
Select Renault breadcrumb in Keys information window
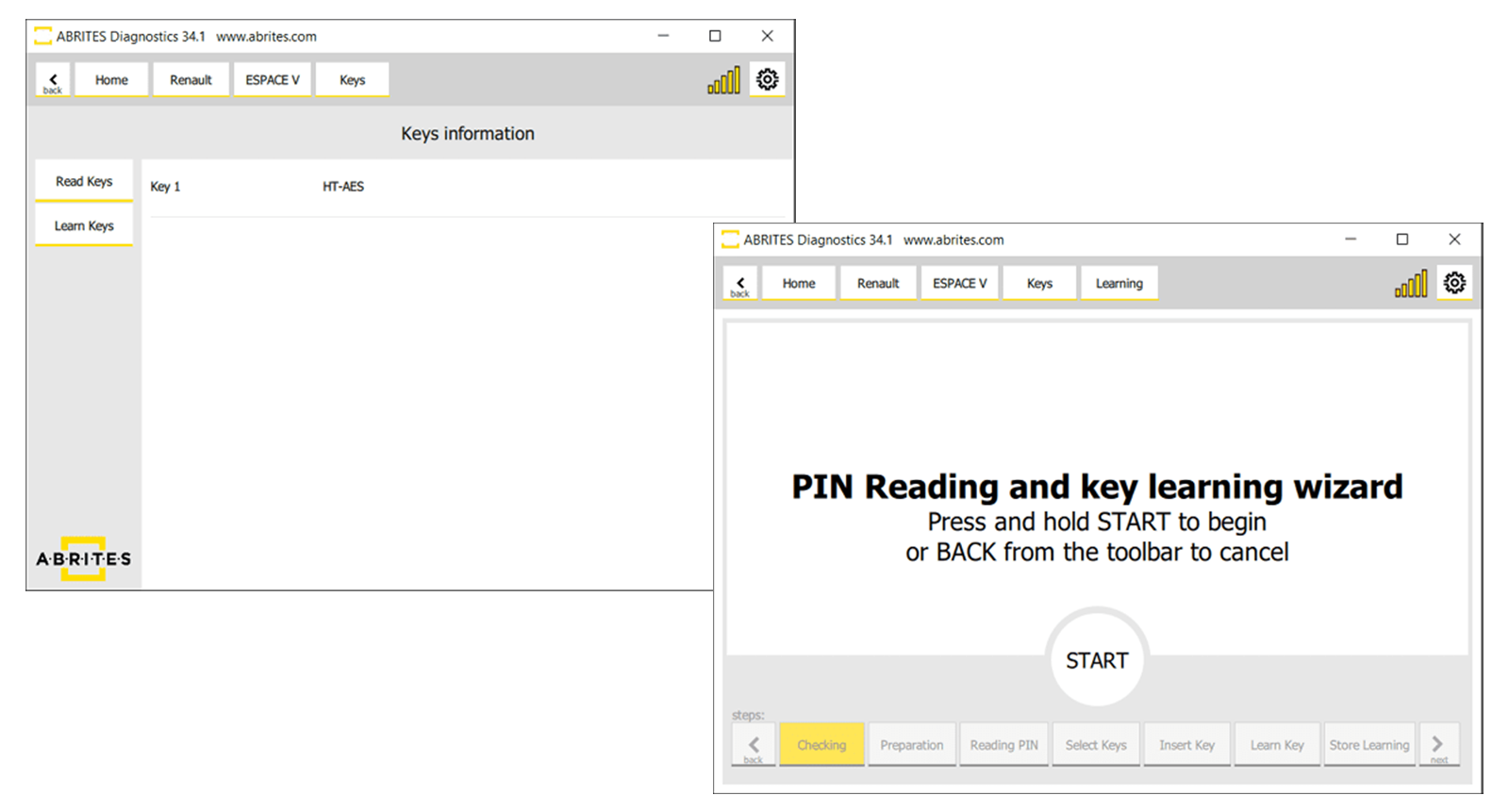tap(191, 80)
